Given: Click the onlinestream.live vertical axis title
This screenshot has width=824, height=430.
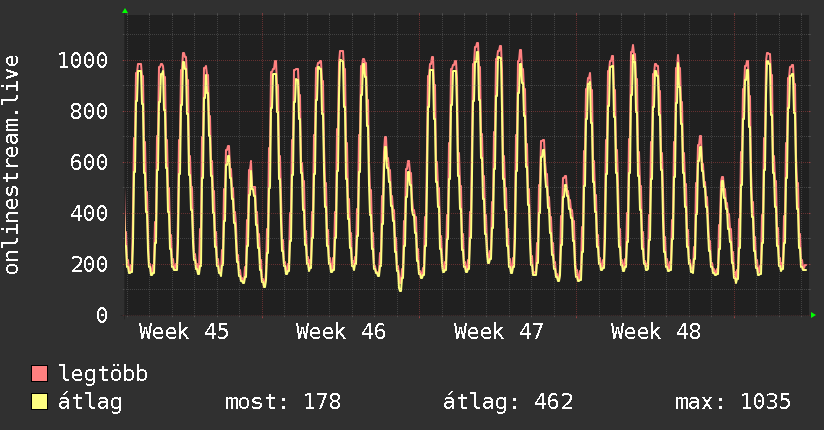Looking at the screenshot, I should [x=13, y=165].
